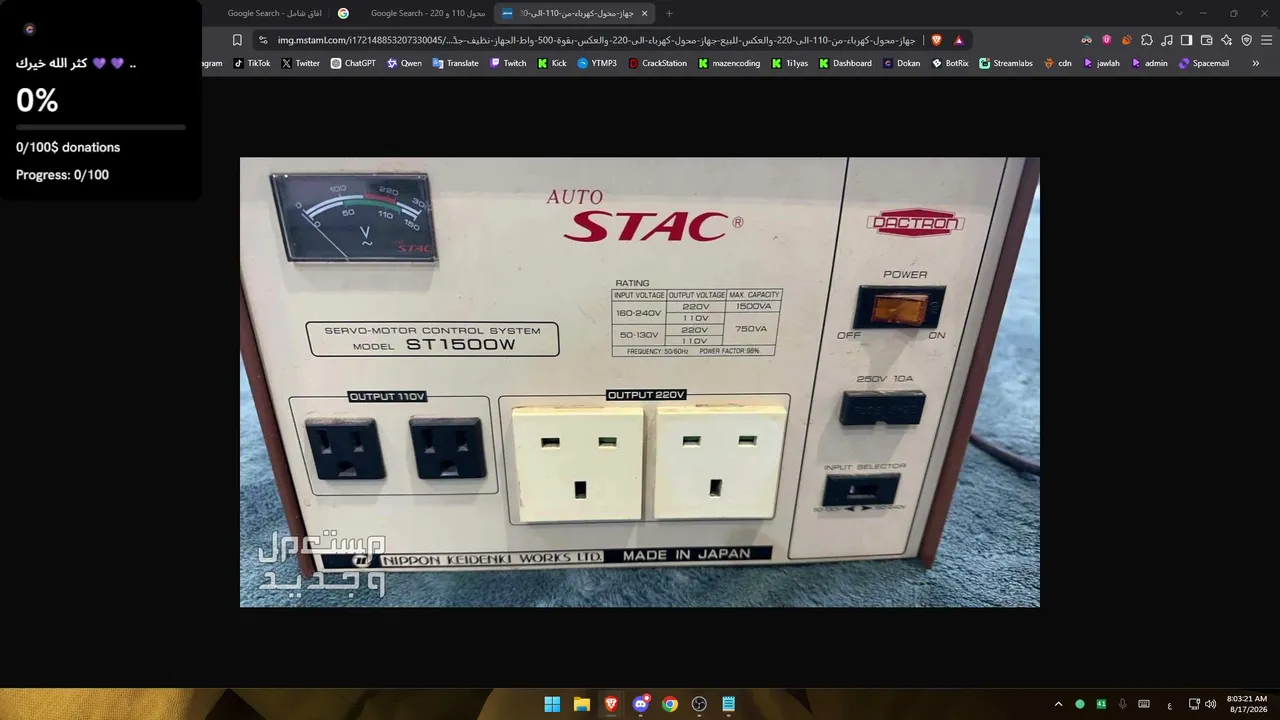Open the Streamlabs bookmark
The image size is (1280, 720).
click(1006, 63)
